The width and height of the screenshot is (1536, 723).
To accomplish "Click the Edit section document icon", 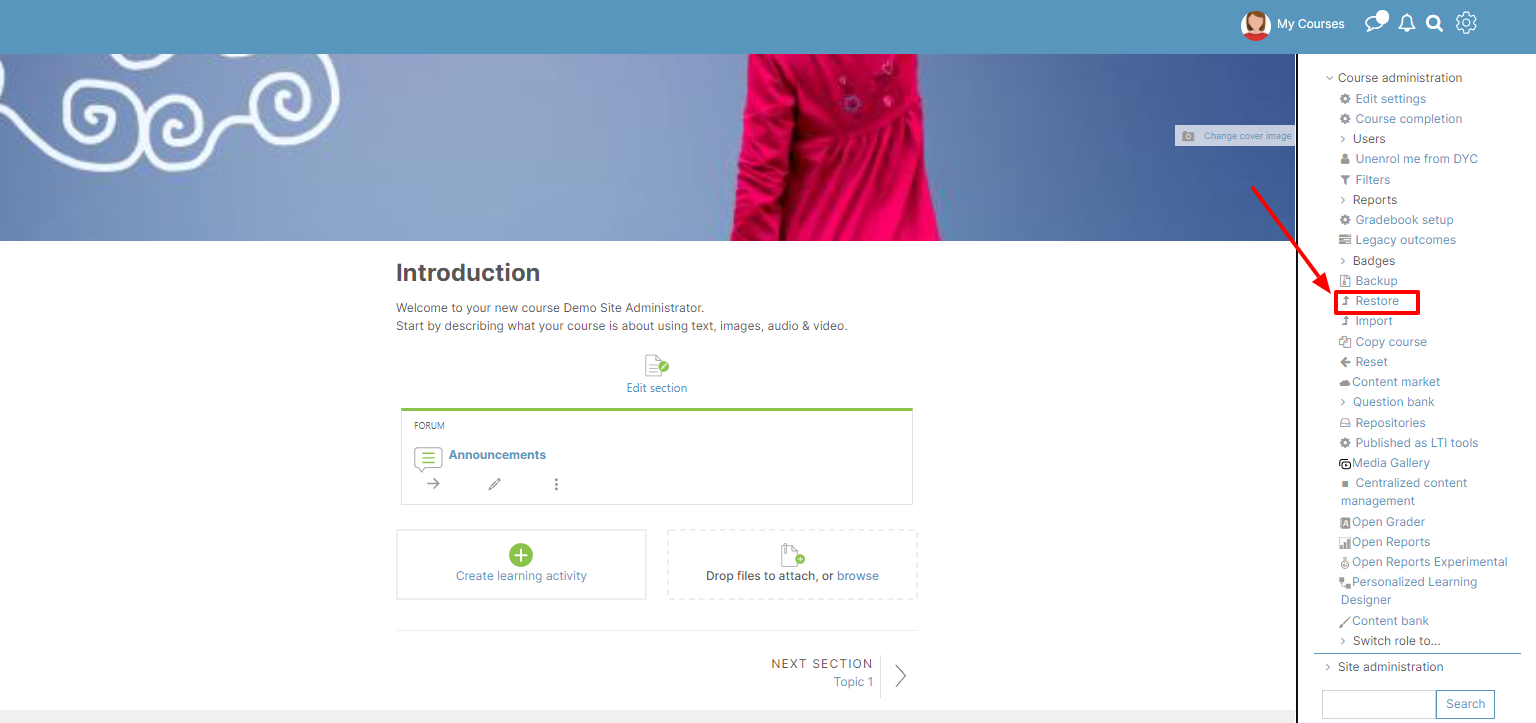I will click(656, 365).
